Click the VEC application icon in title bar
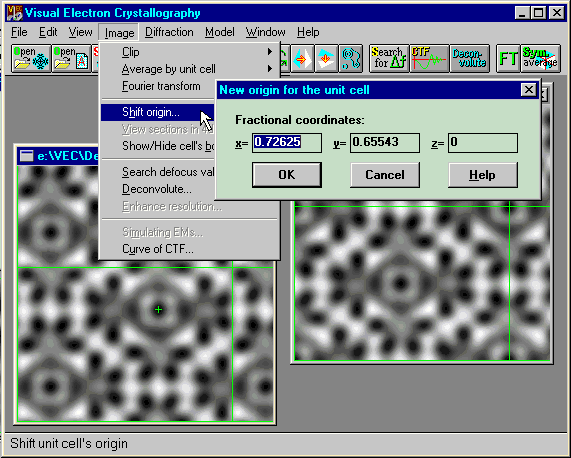Screen dimensions: 571x458 pos(15,13)
